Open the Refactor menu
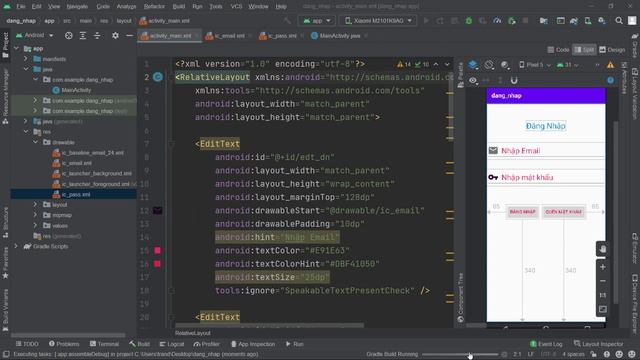Screen dimensions: 640x360 (x=154, y=7)
